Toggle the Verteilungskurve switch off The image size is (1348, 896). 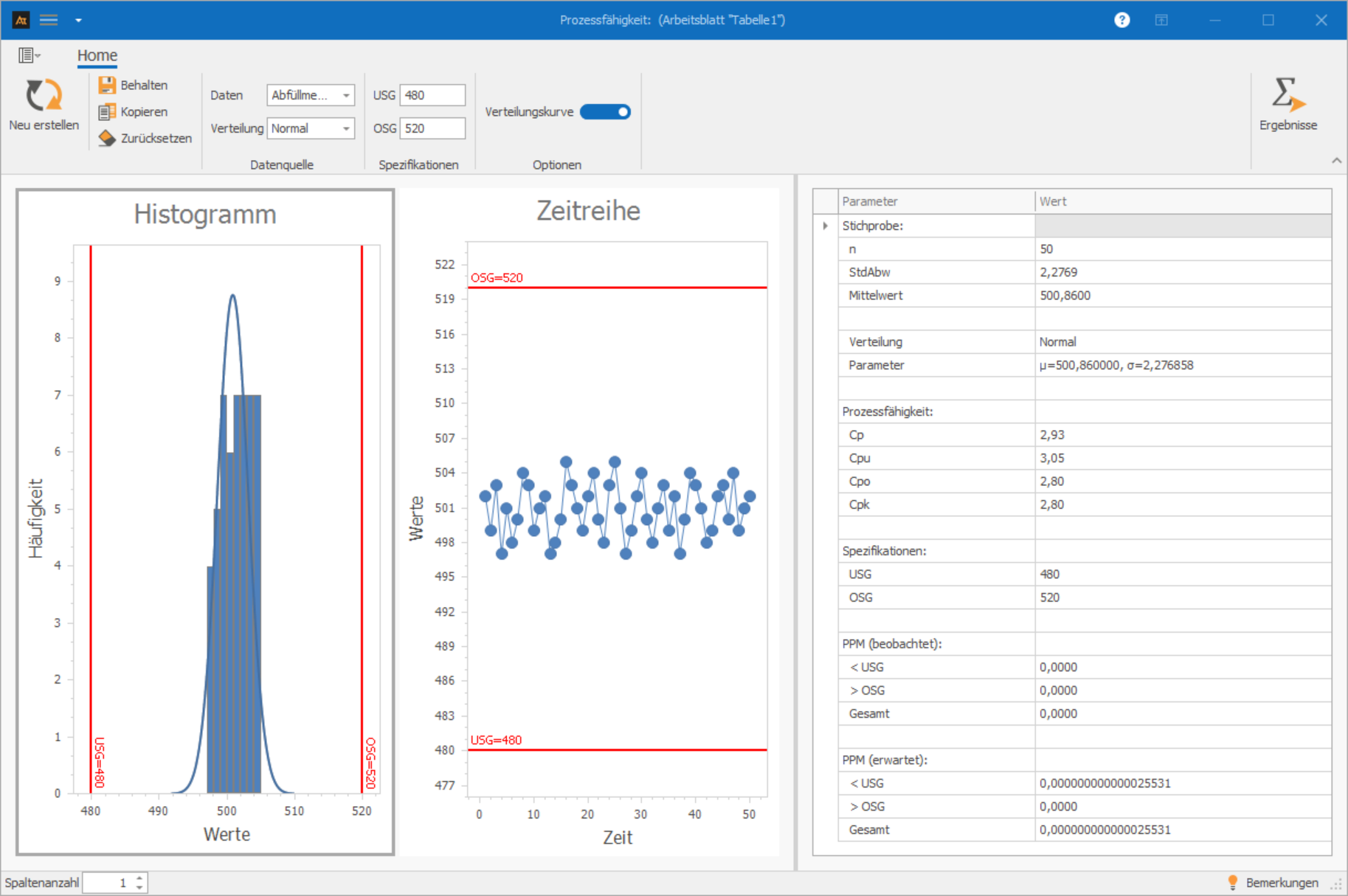point(605,112)
